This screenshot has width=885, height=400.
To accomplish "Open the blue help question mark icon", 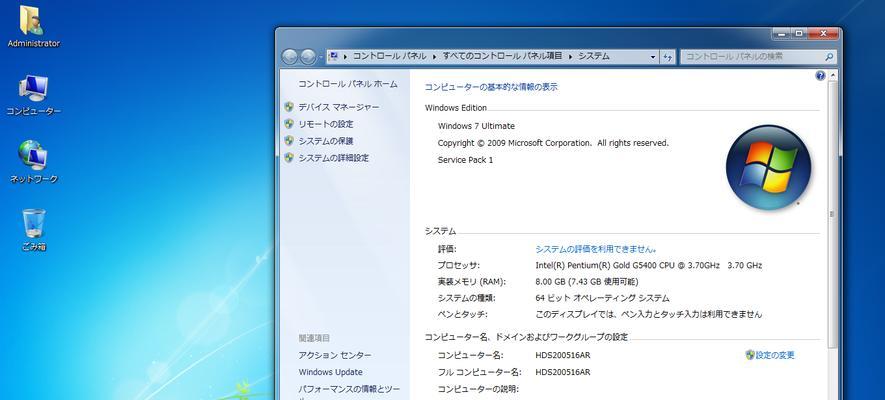I will 820,76.
